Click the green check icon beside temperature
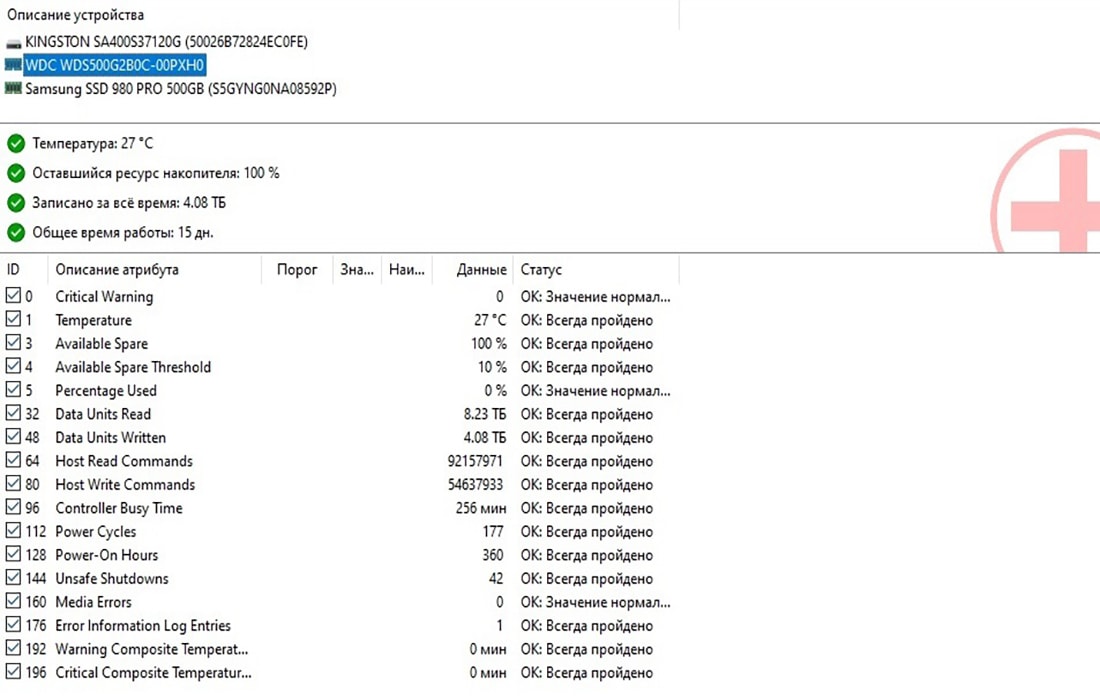The image size is (1100, 700). (x=15, y=144)
